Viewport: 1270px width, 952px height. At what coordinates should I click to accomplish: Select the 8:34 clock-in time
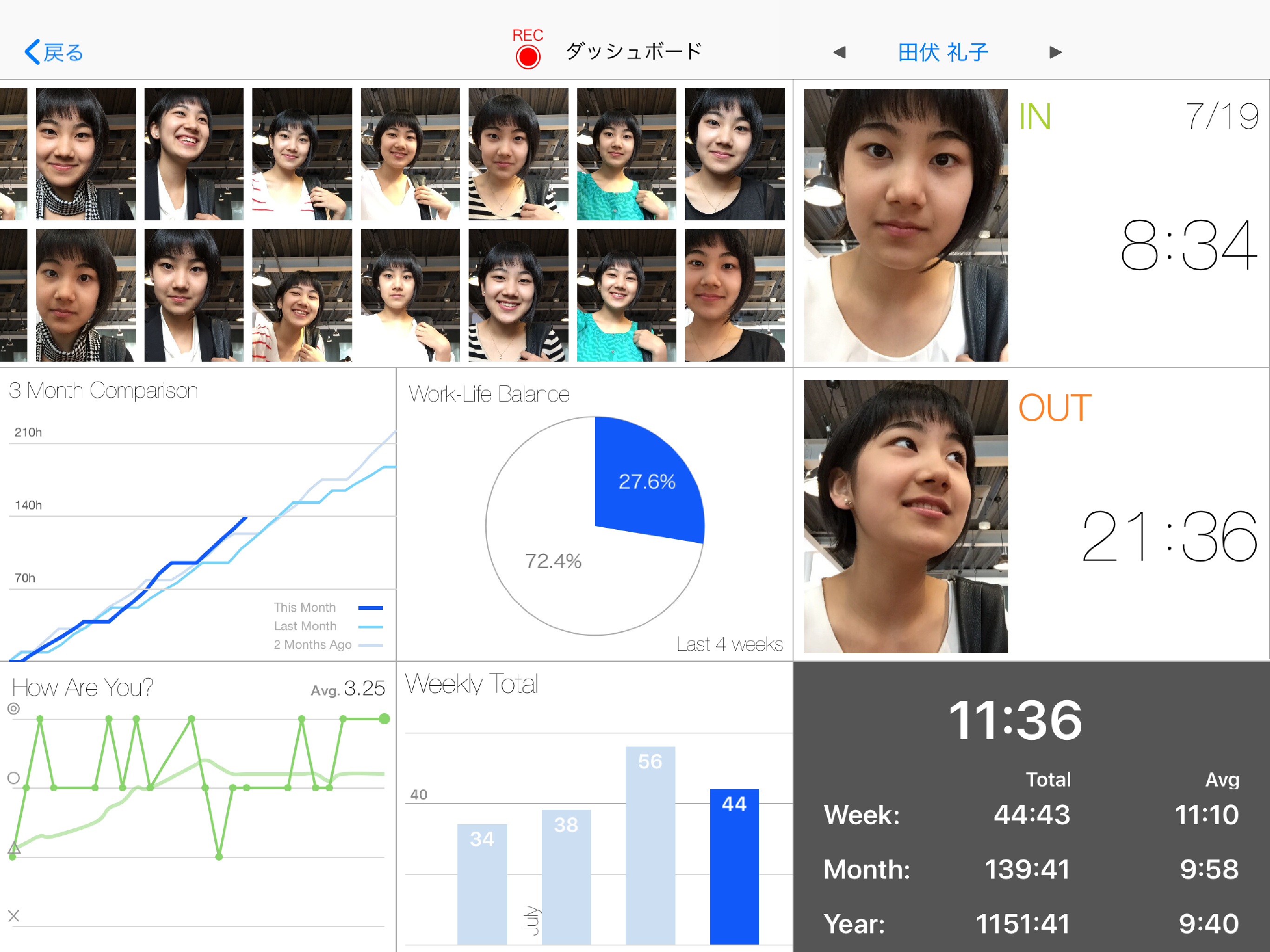(1189, 246)
